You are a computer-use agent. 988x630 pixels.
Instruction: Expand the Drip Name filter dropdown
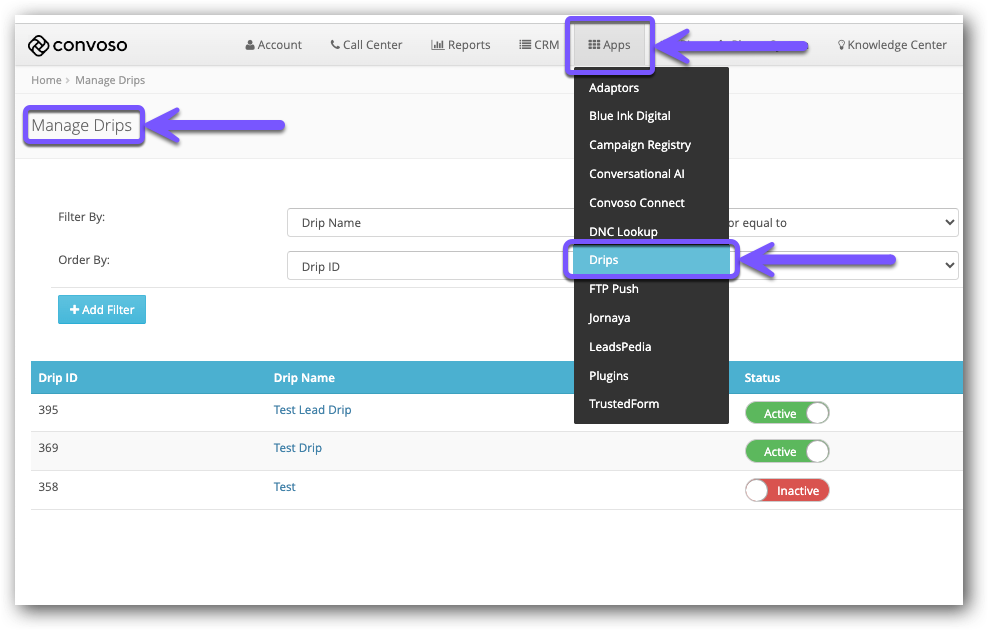[430, 223]
